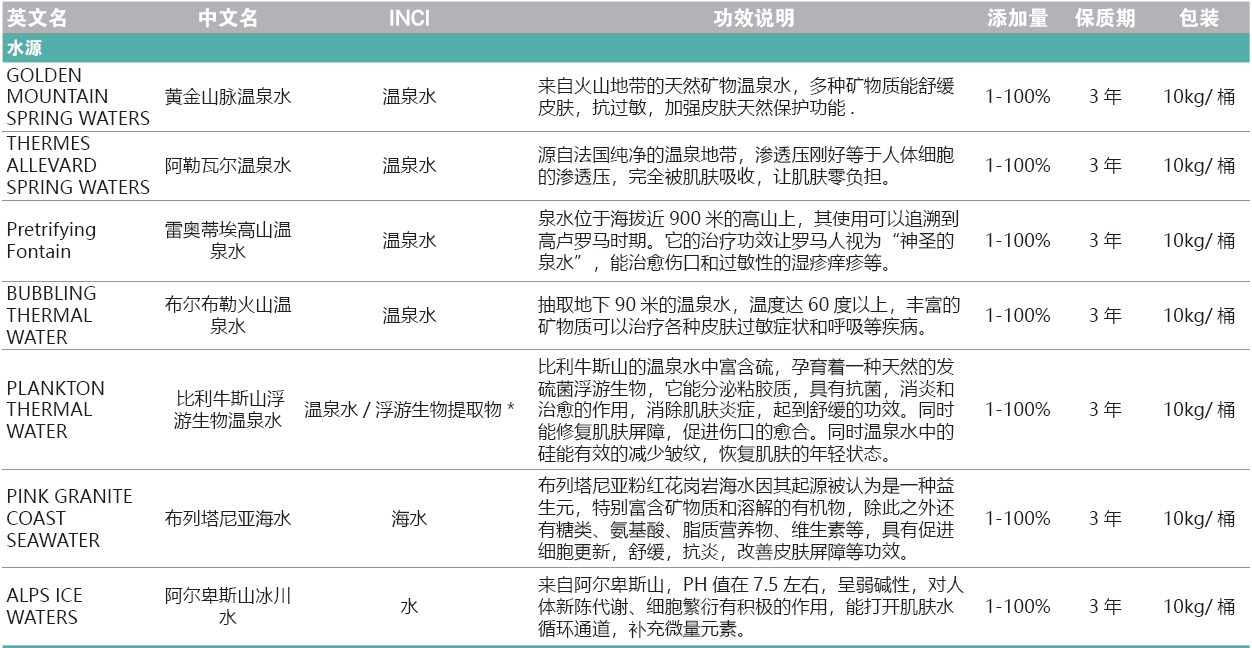Image resolution: width=1252 pixels, height=648 pixels.
Task: Select 温泉水 INCI in GOLDEN MOUNTAIN row
Action: 409,97
